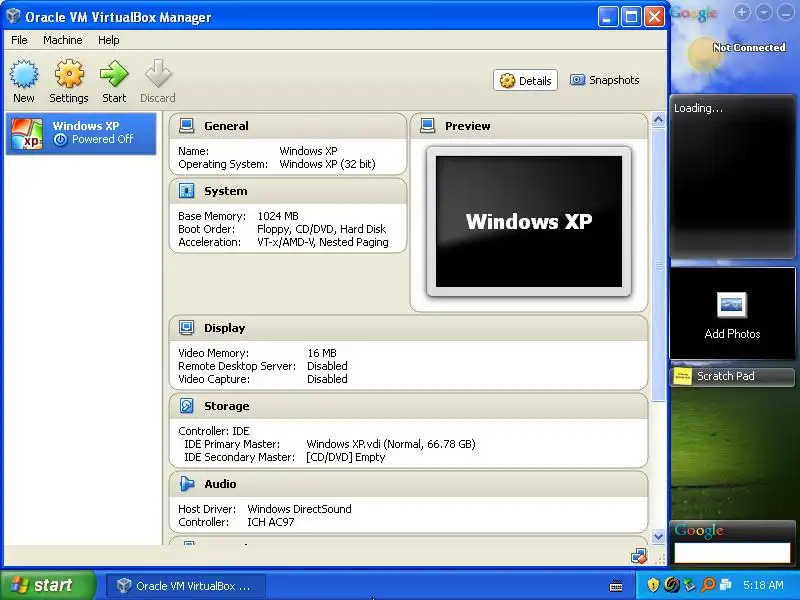Image resolution: width=800 pixels, height=600 pixels.
Task: Click the Oracle VM VirtualBox taskbar button
Action: pos(186,586)
